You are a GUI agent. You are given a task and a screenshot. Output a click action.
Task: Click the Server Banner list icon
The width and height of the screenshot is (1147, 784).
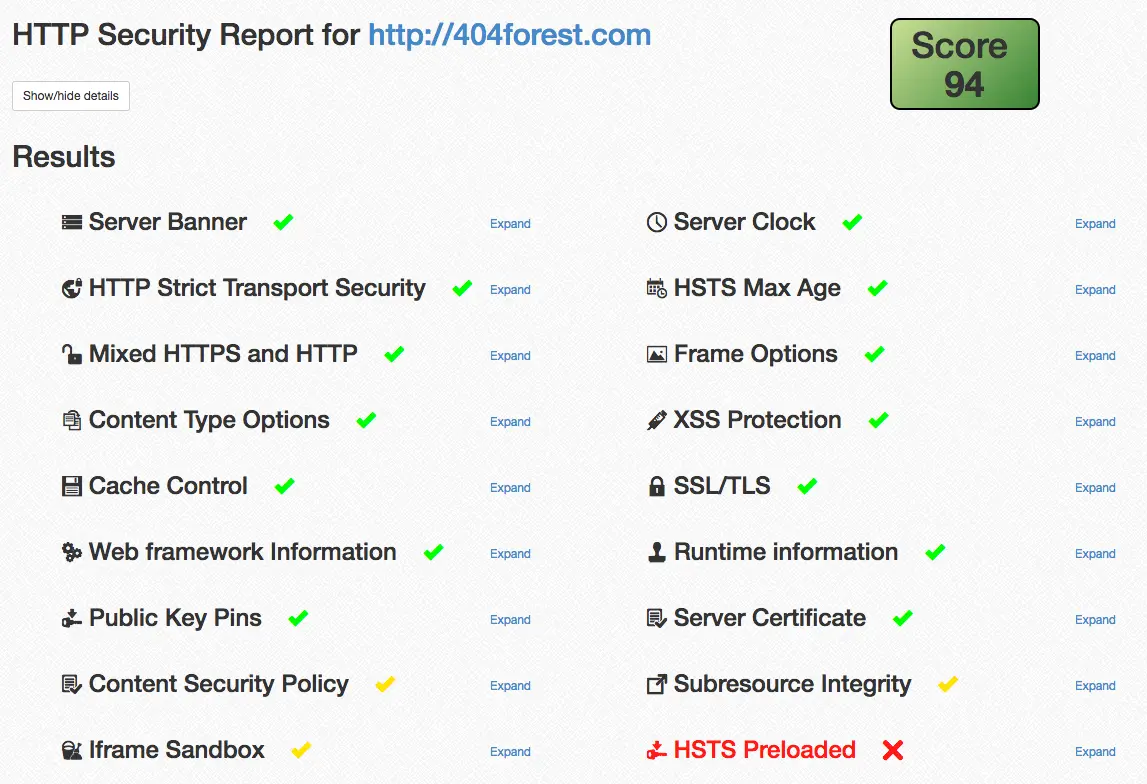[x=71, y=222]
